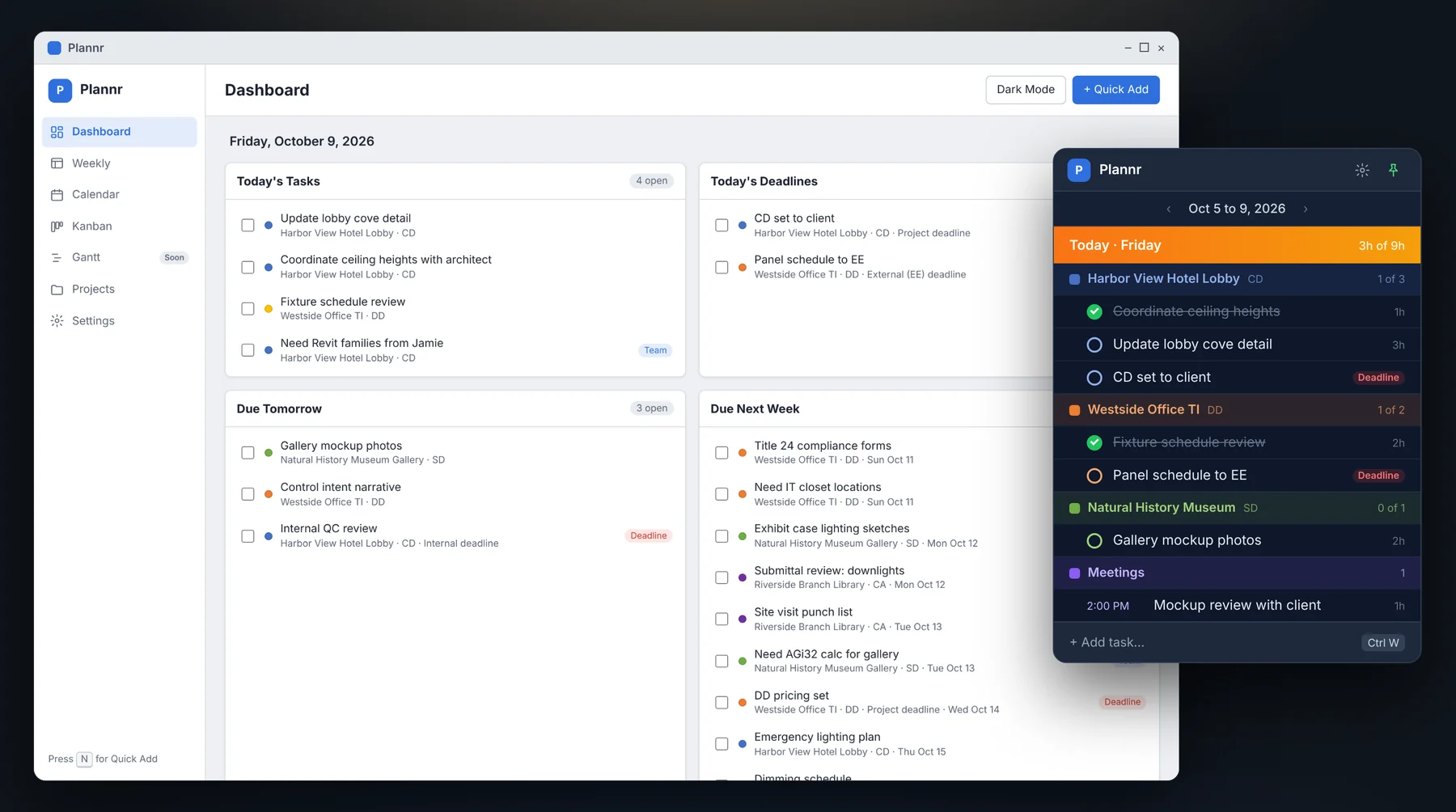Uncheck completed Coordinate ceiling heights in widget
Image resolution: width=1456 pixels, height=812 pixels.
point(1094,311)
